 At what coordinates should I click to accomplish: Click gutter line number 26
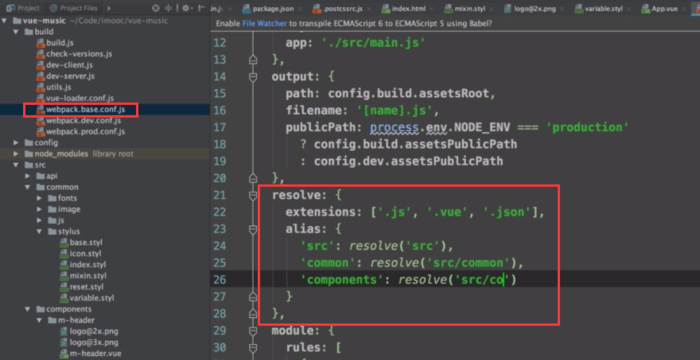(x=220, y=280)
